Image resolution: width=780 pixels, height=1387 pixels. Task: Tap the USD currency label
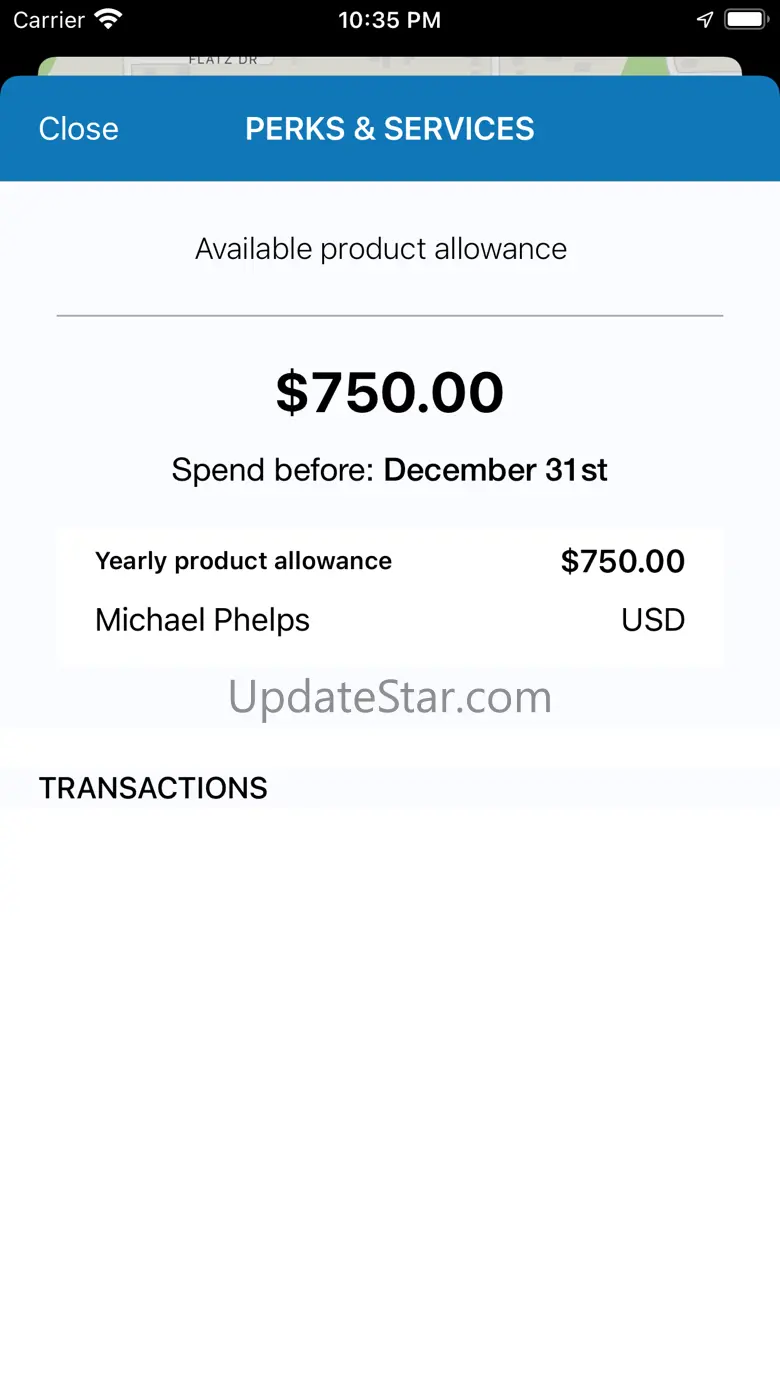[x=653, y=620]
